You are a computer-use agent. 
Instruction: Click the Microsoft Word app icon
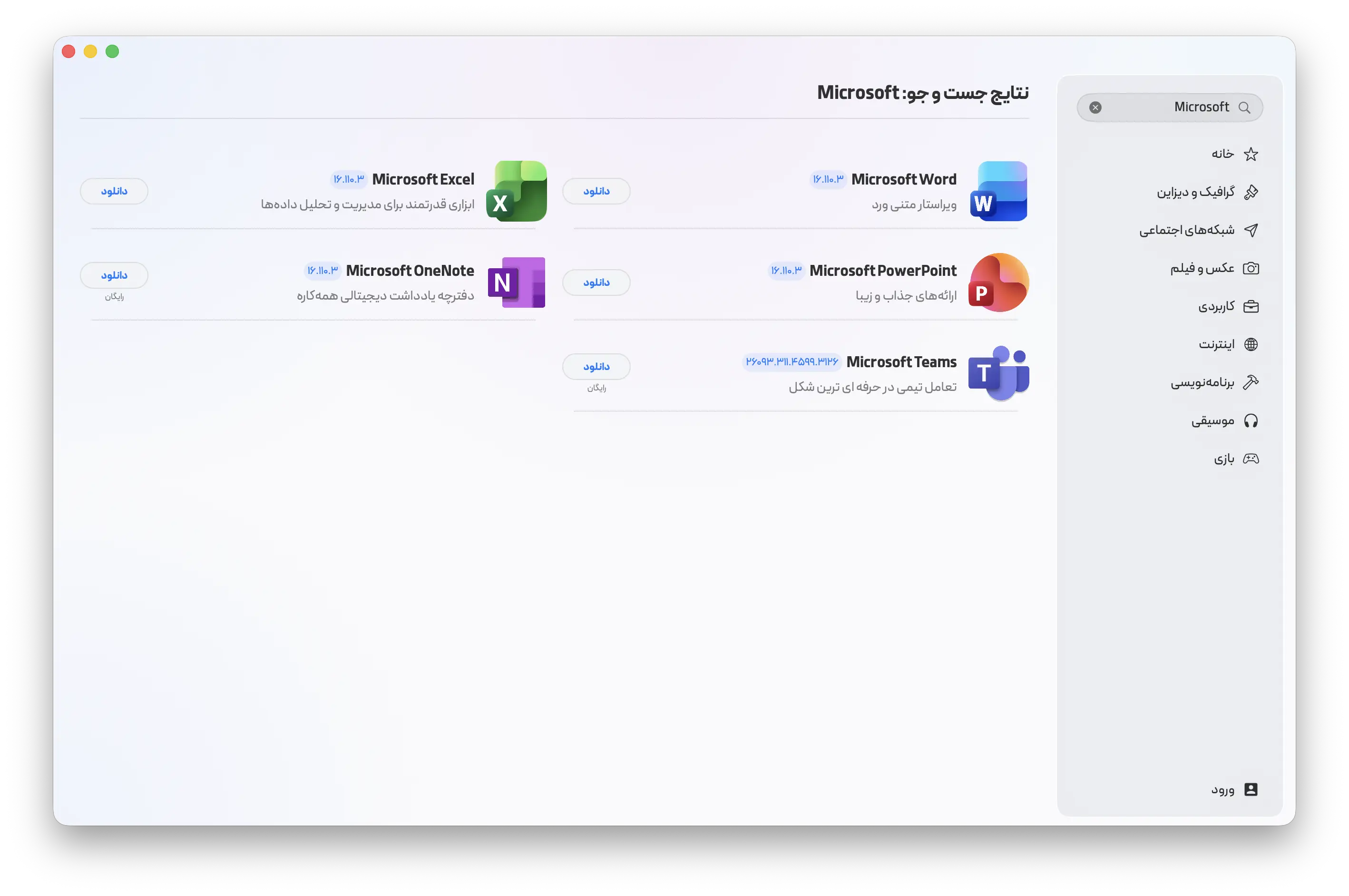999,191
